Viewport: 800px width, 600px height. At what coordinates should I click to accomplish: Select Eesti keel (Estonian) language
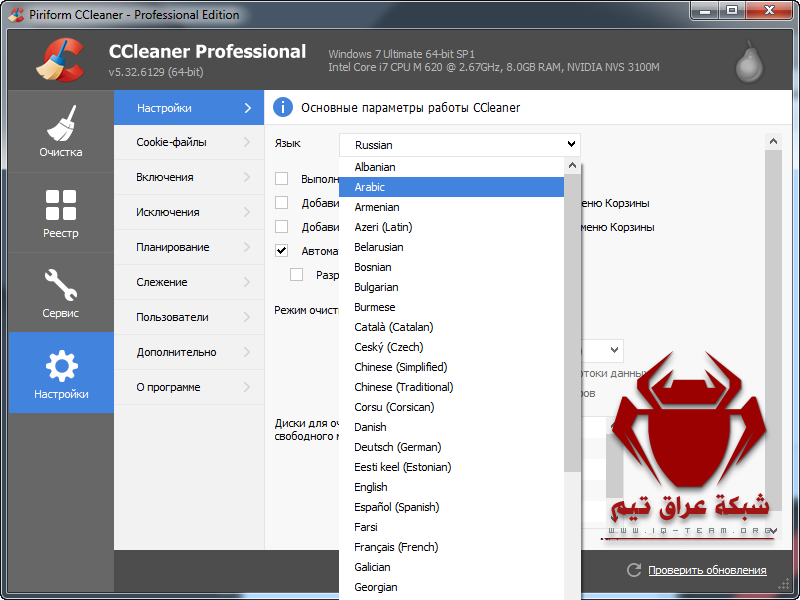tap(452, 467)
